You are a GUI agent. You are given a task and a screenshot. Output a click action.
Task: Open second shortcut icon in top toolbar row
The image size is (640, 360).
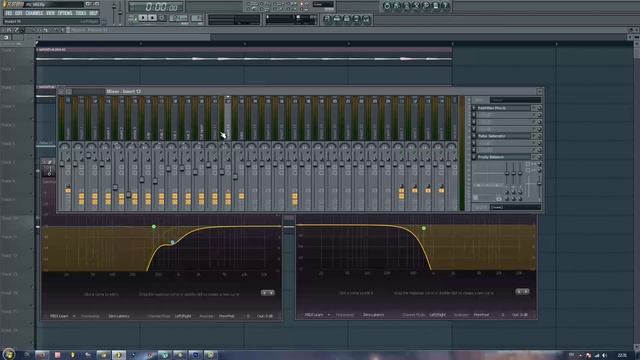396,6
